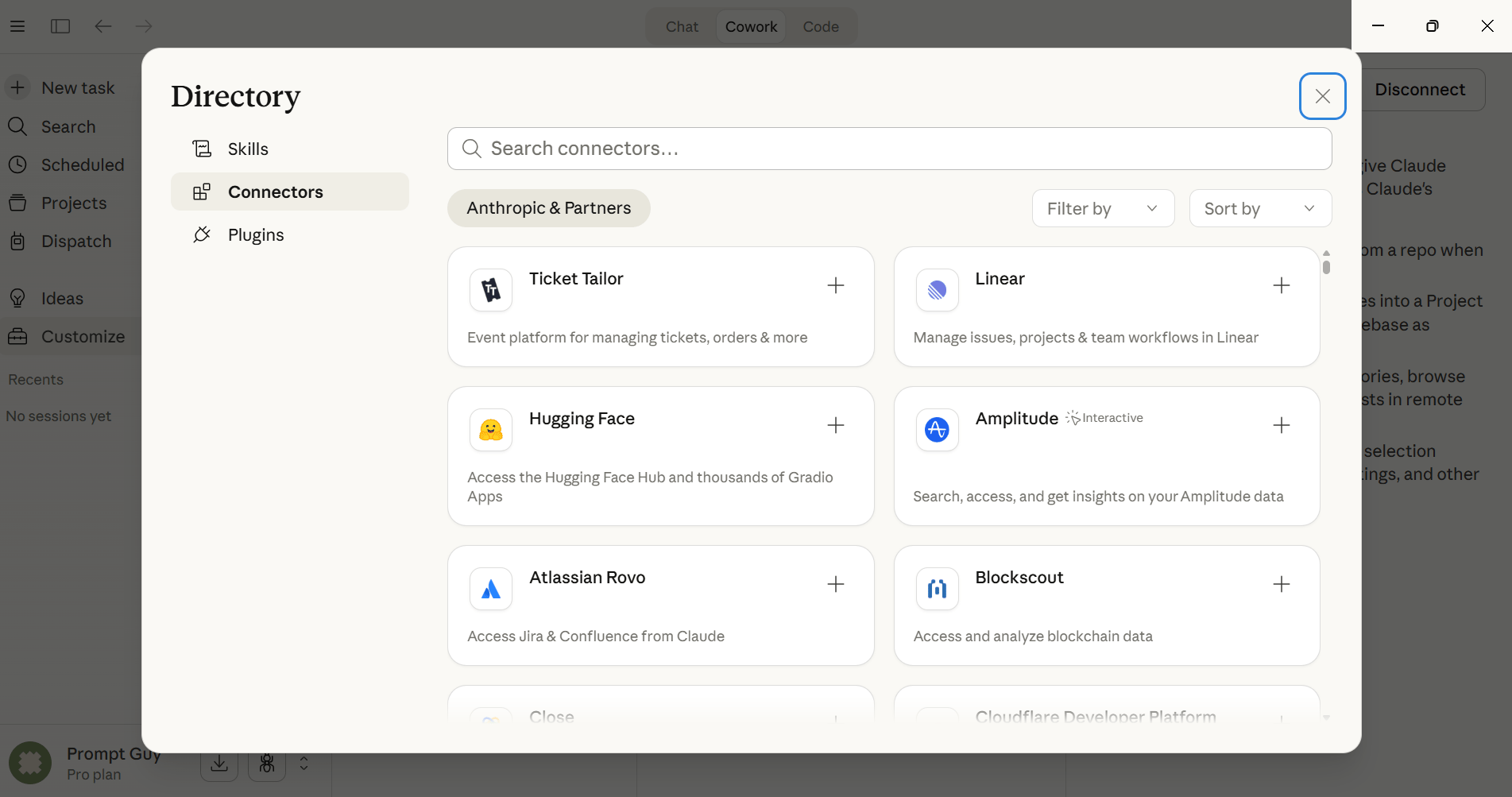Open the hamburger menu in the title bar
Image resolution: width=1512 pixels, height=797 pixels.
click(x=17, y=26)
